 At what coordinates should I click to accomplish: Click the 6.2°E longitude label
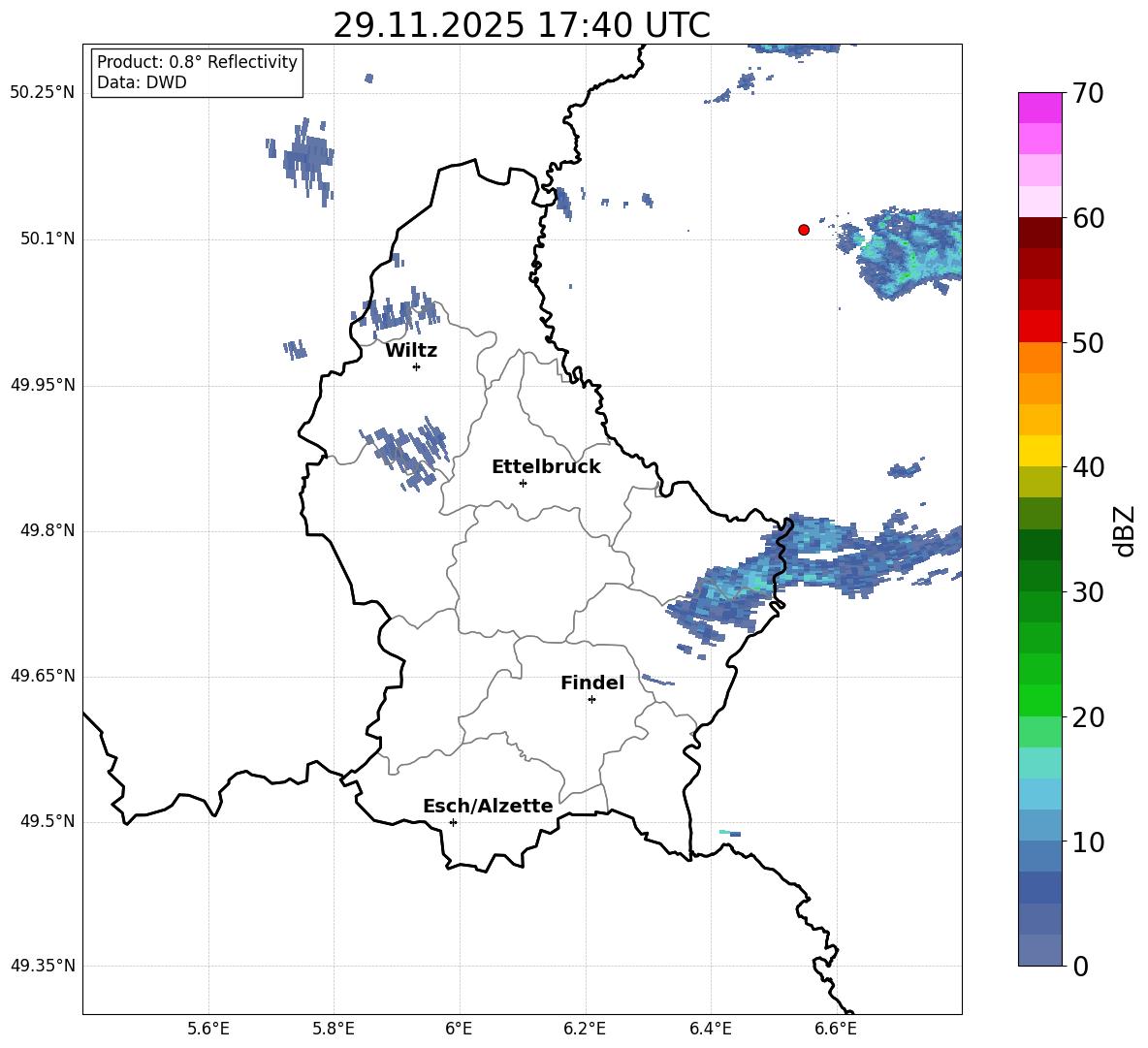click(585, 1029)
